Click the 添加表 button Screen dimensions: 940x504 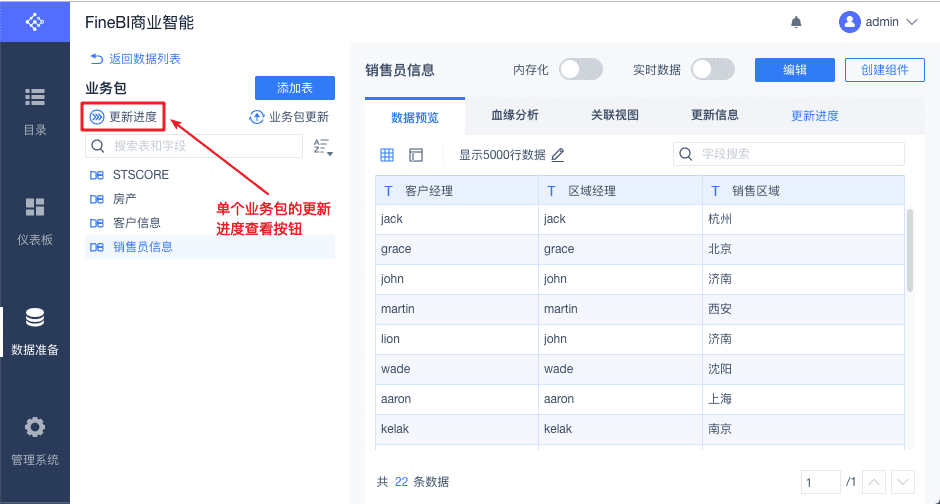click(x=294, y=88)
